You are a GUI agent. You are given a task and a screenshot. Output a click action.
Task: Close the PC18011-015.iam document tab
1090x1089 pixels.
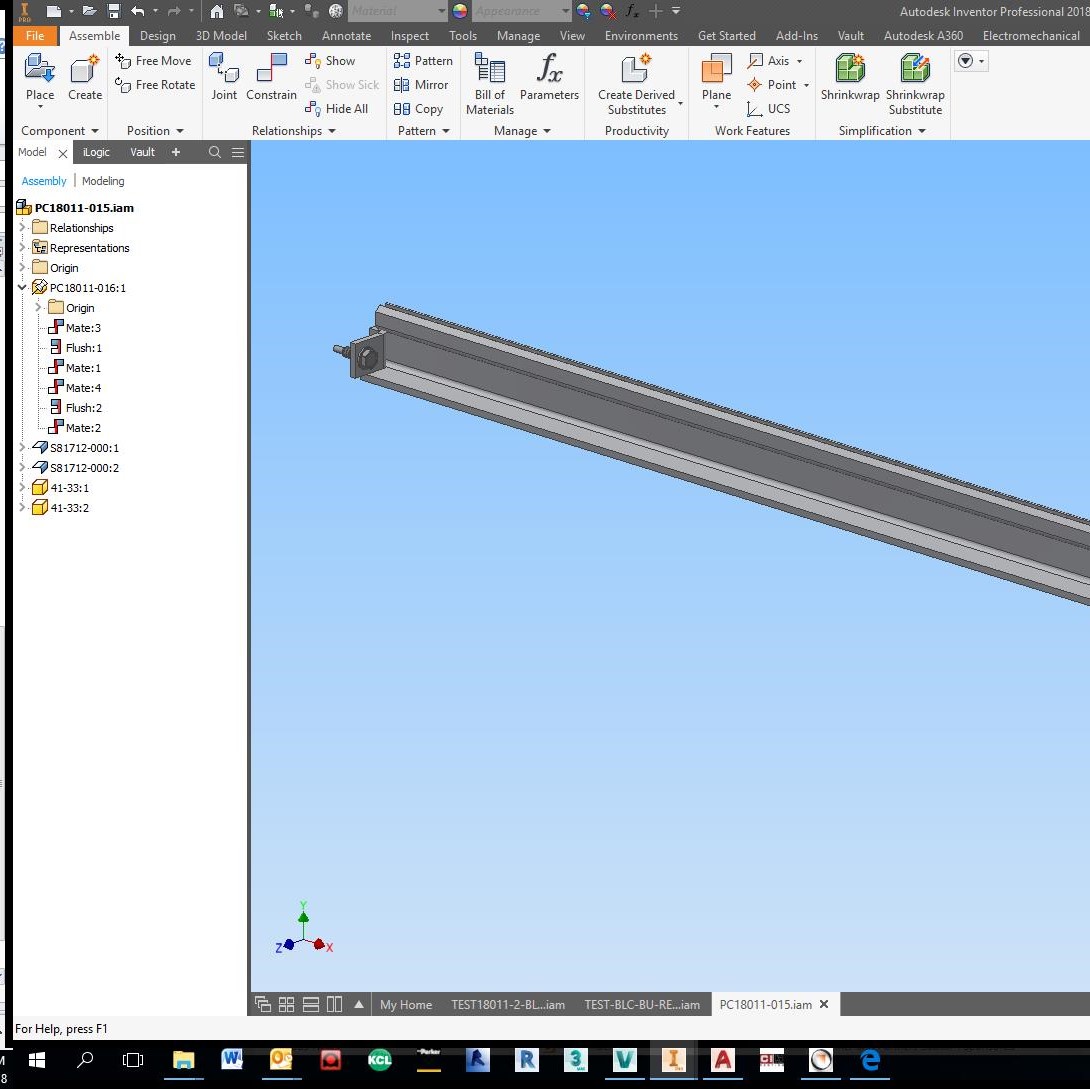pos(824,1004)
